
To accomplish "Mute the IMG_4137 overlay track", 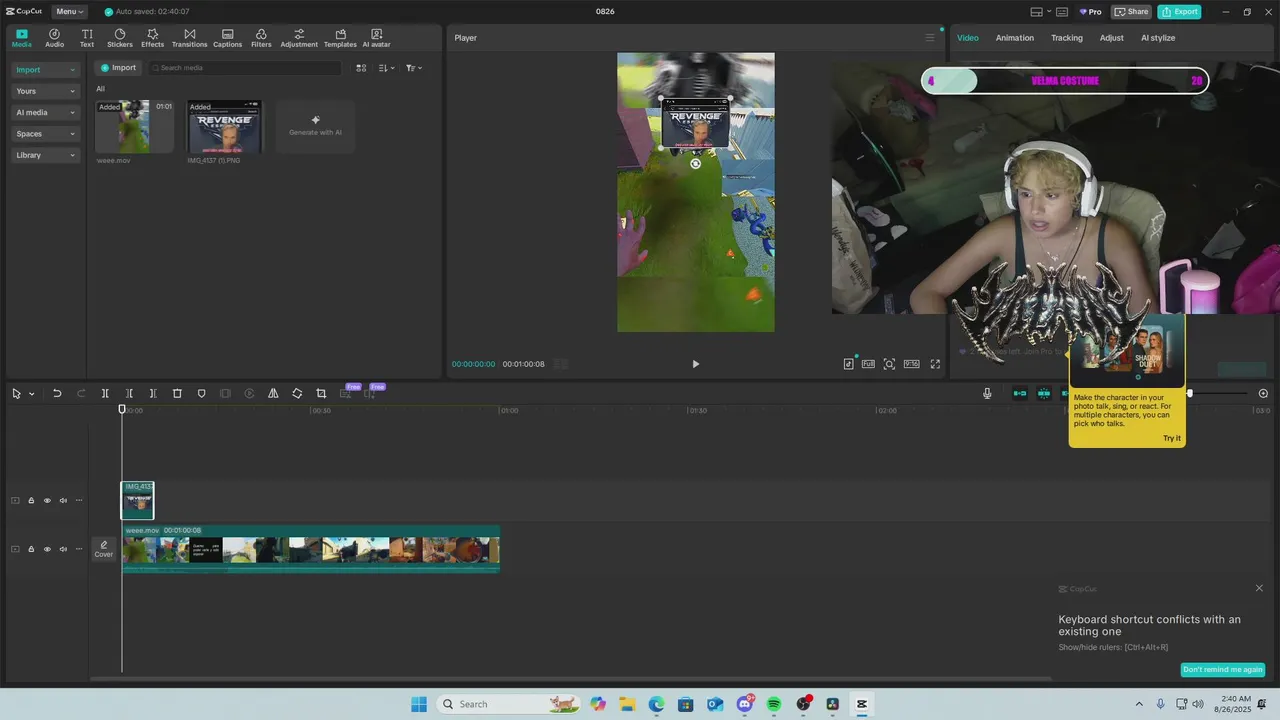I will point(63,501).
